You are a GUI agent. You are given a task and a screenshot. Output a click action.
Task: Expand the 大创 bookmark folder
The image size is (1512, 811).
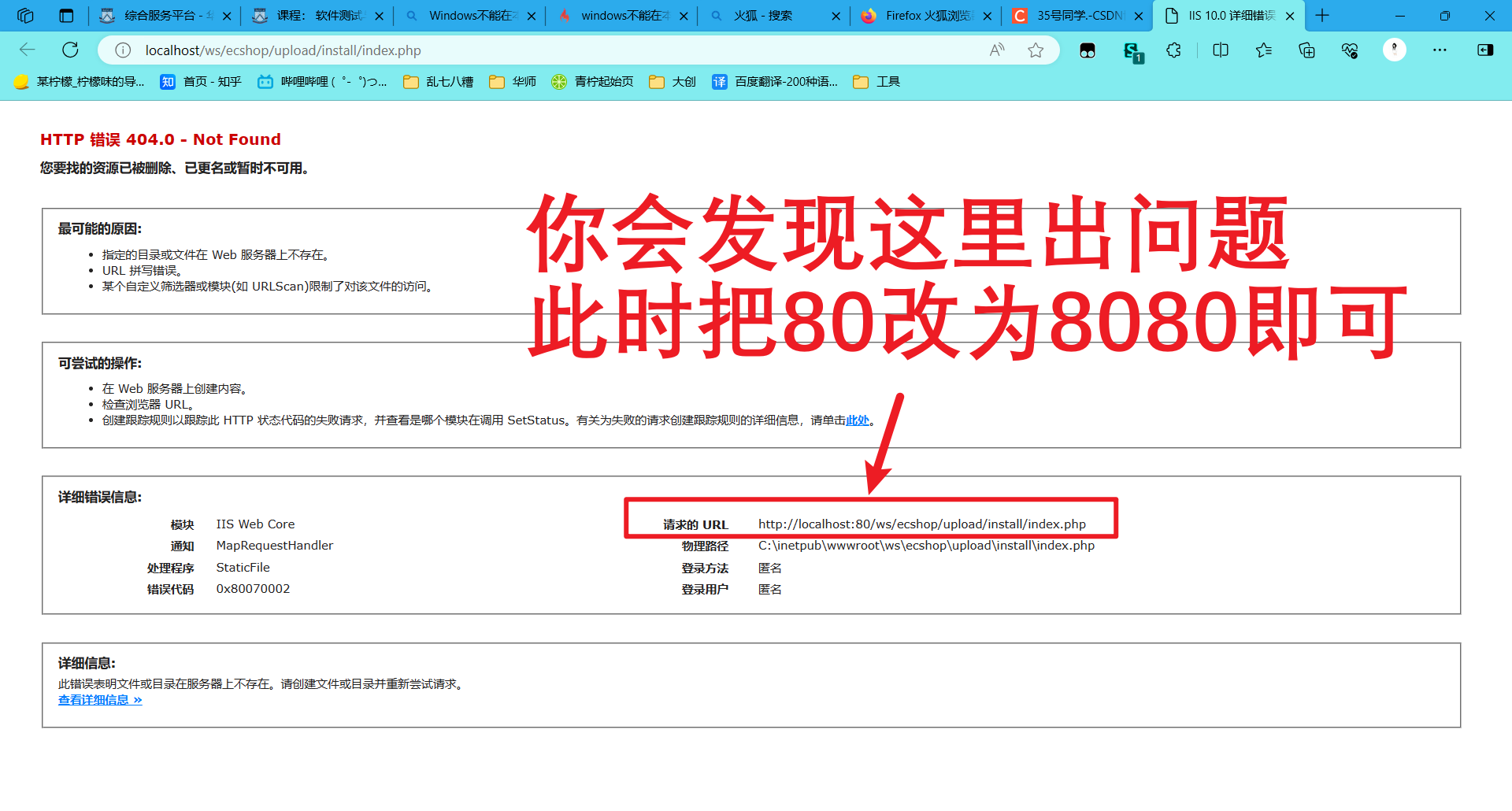[673, 82]
